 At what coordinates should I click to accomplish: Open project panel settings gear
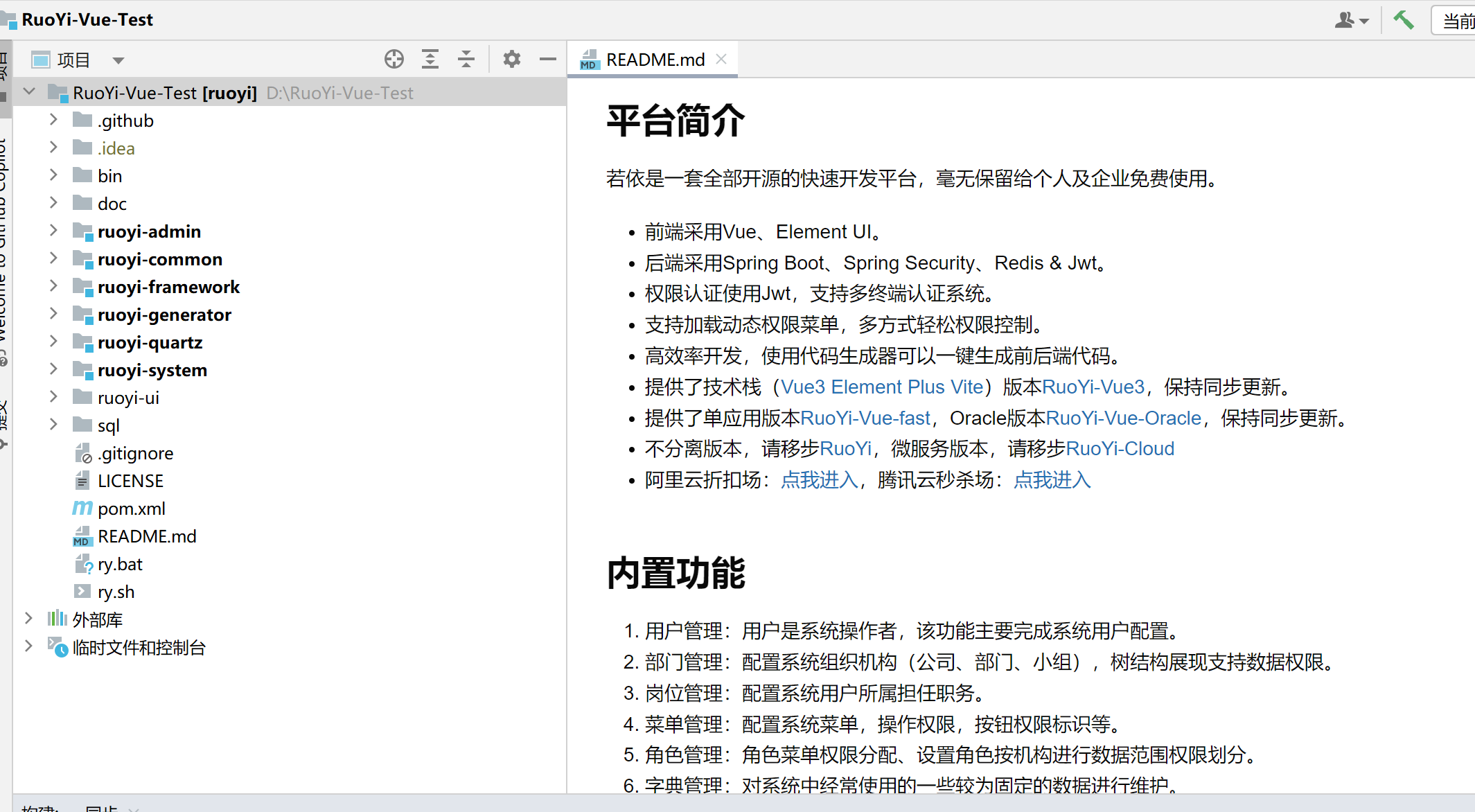coord(511,60)
